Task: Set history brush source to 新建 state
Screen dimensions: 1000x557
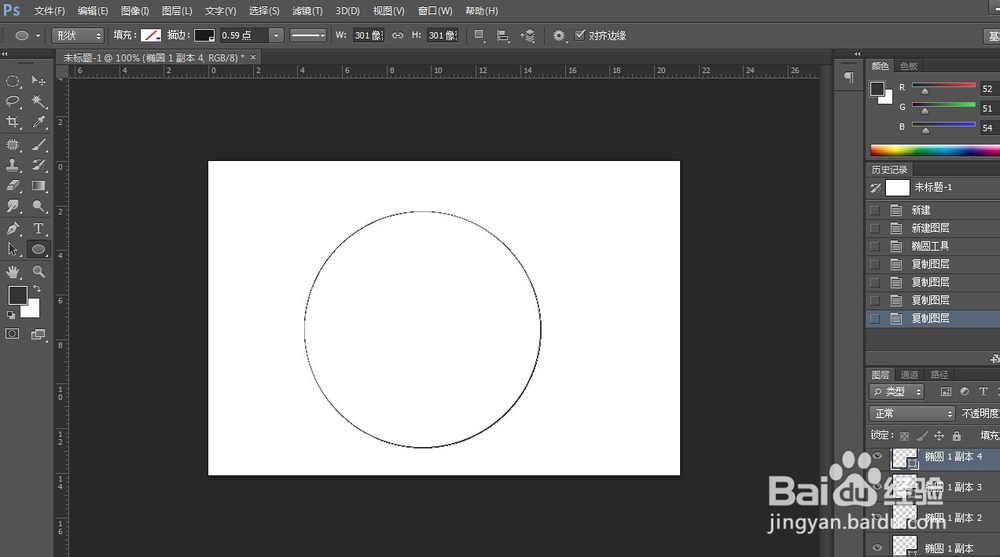Action: tap(875, 210)
